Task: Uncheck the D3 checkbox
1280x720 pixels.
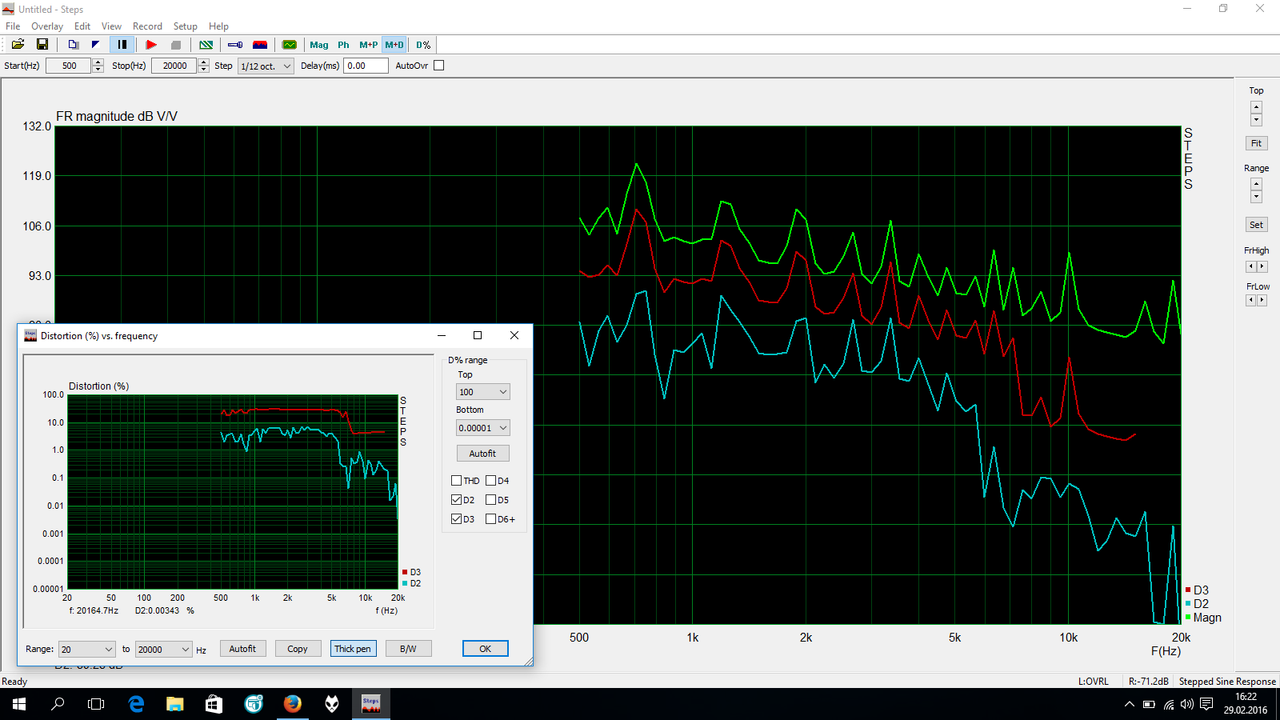Action: (457, 519)
